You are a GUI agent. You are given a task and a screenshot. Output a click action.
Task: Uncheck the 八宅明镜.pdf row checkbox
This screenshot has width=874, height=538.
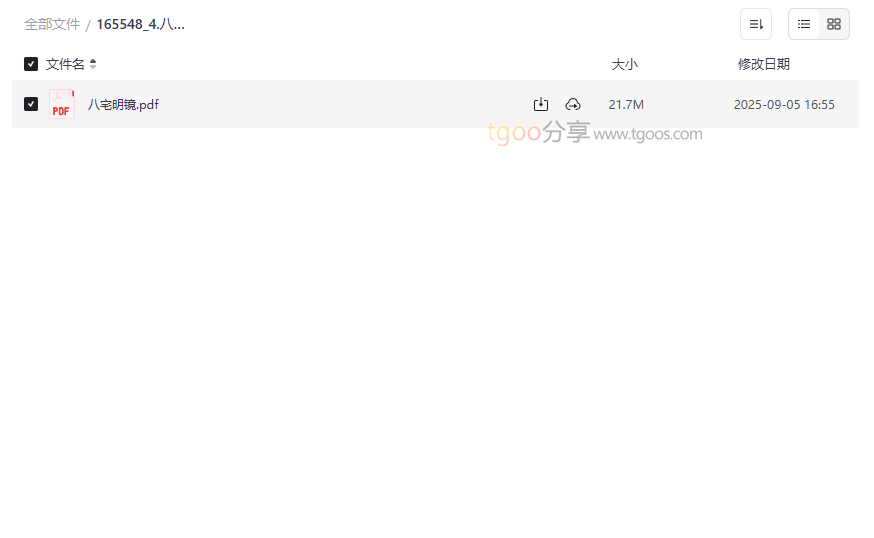point(31,104)
